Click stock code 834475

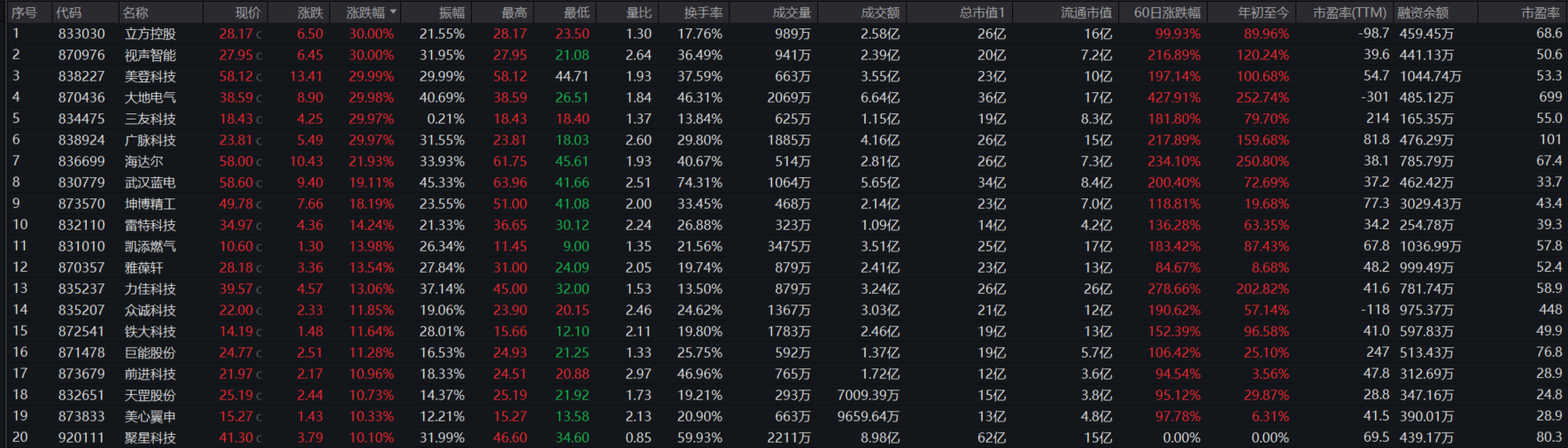81,119
